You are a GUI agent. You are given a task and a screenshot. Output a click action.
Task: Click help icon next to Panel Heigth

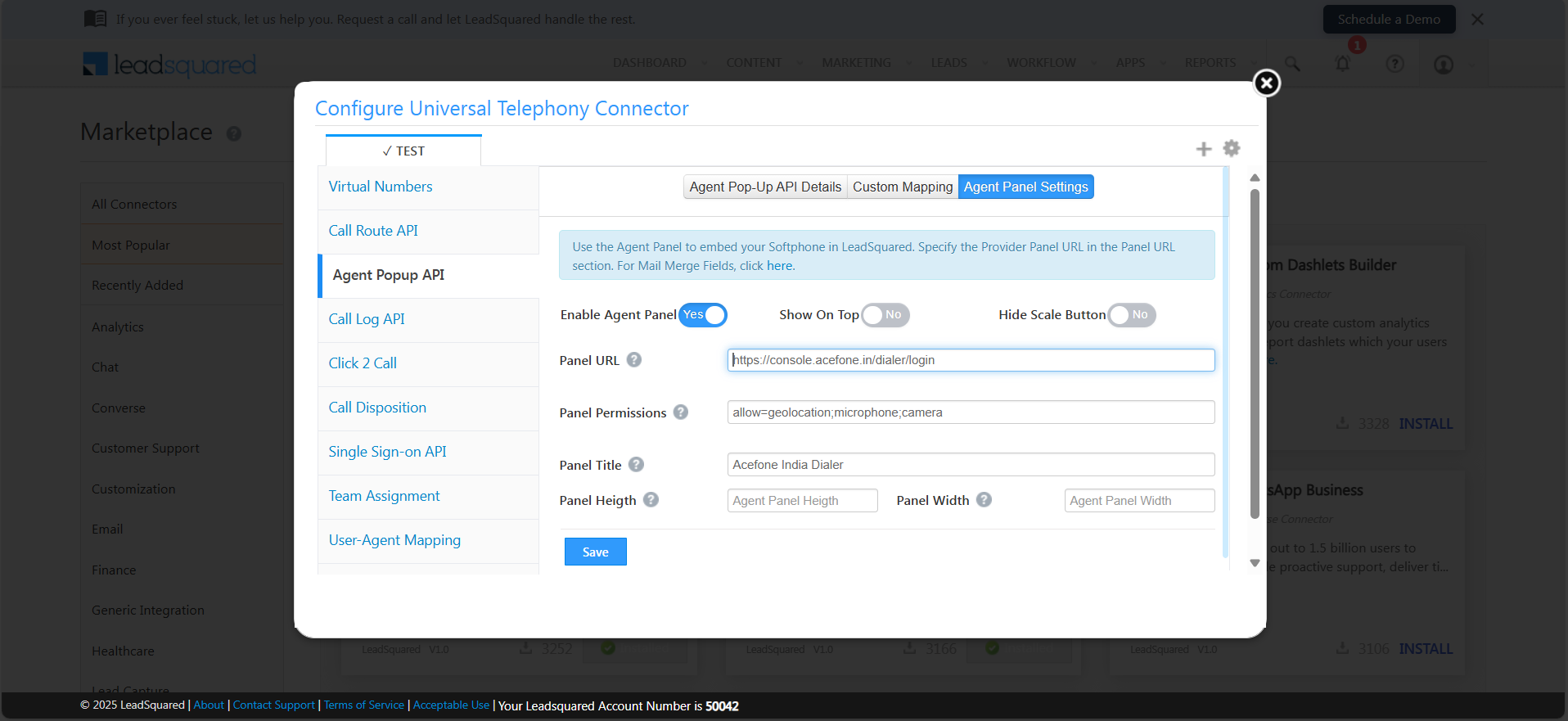(x=651, y=499)
